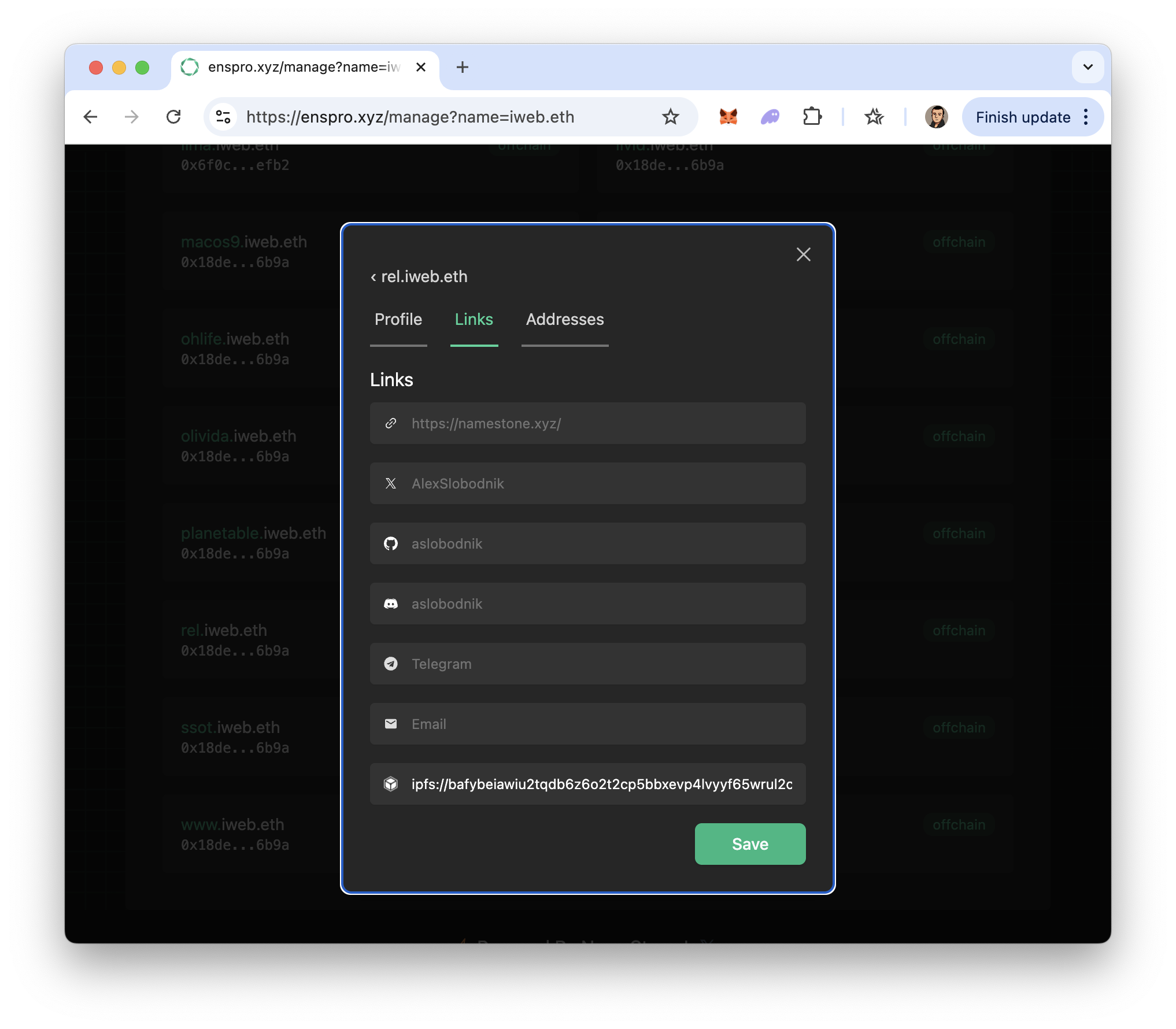Click the Finish update button
The image size is (1176, 1029).
click(x=1022, y=117)
